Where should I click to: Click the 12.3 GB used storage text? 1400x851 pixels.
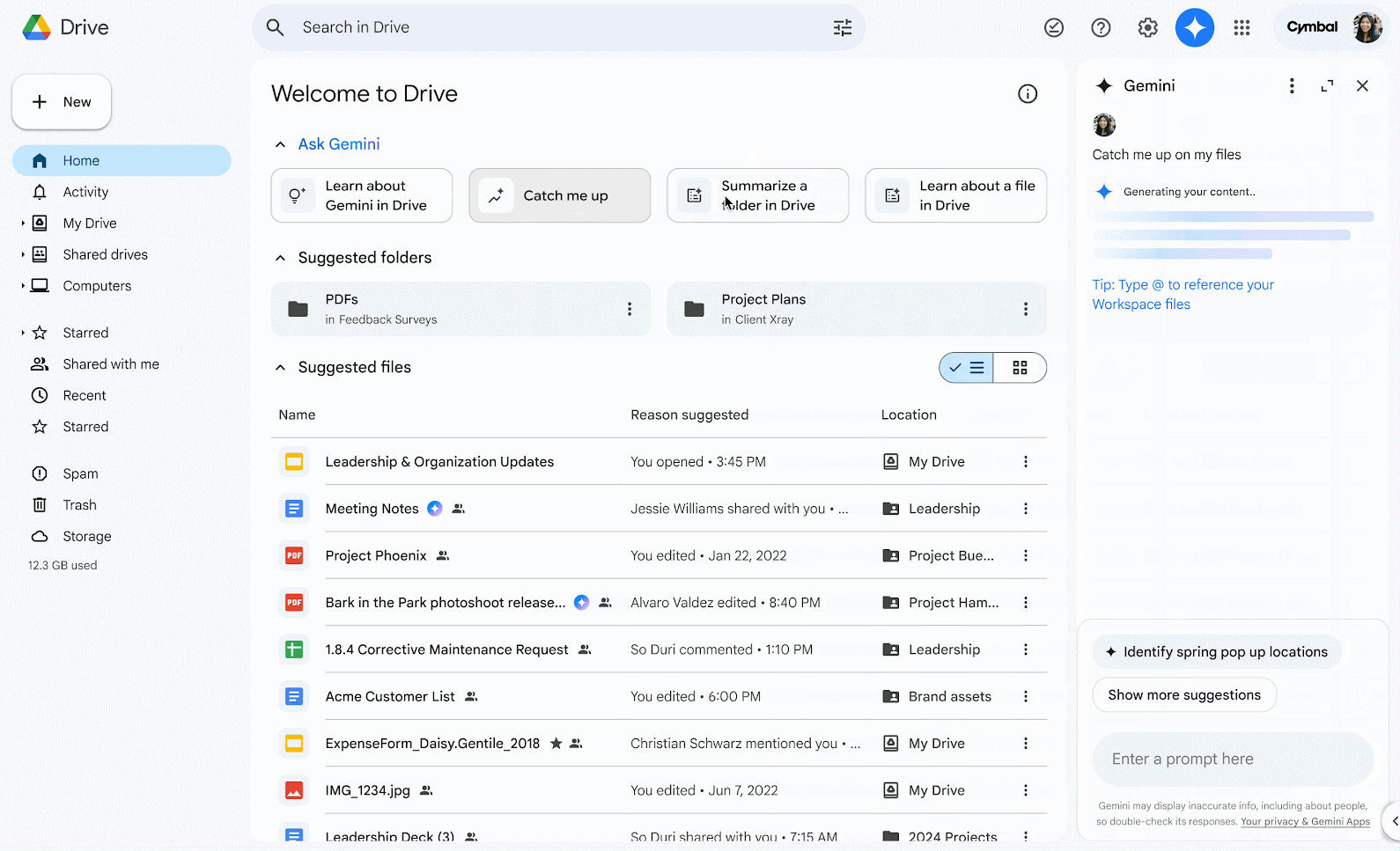click(63, 566)
